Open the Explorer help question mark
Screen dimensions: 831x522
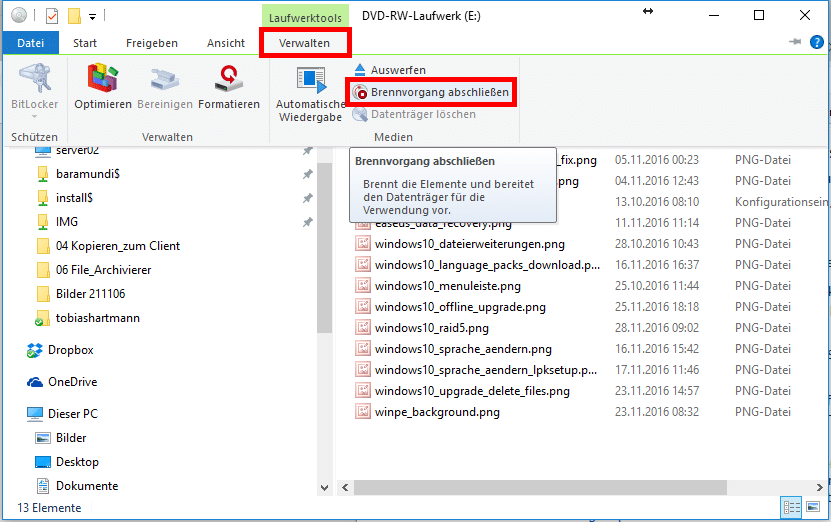point(817,42)
